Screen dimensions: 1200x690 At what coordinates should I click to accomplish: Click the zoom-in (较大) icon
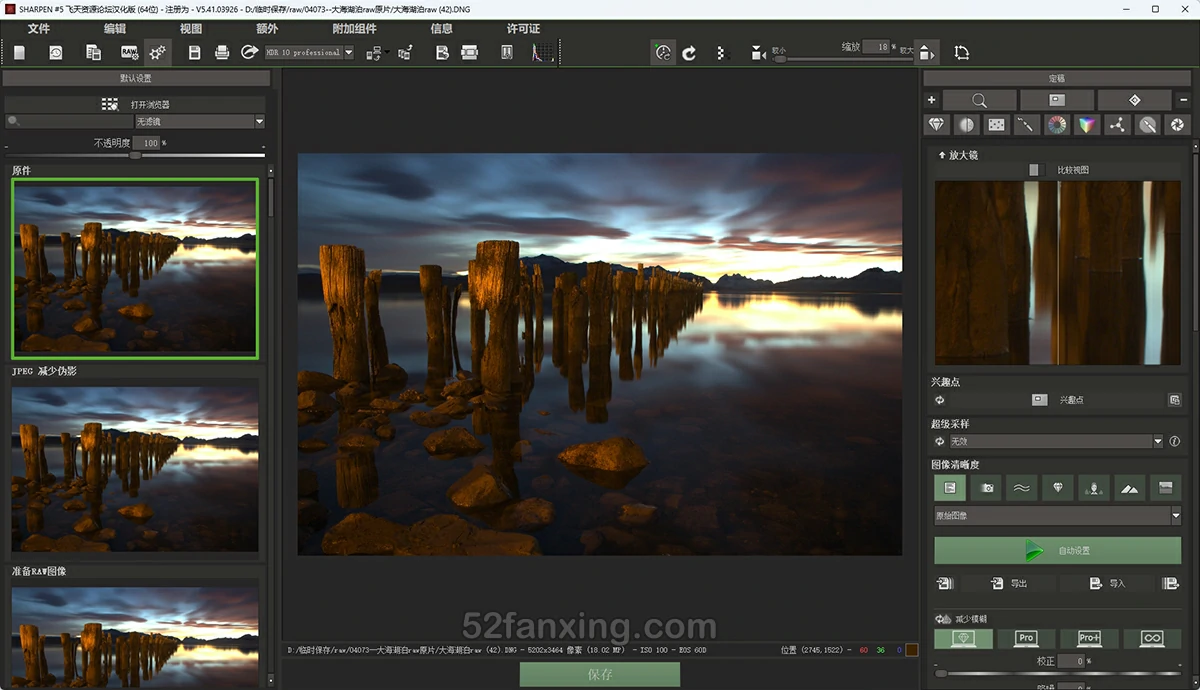(927, 53)
